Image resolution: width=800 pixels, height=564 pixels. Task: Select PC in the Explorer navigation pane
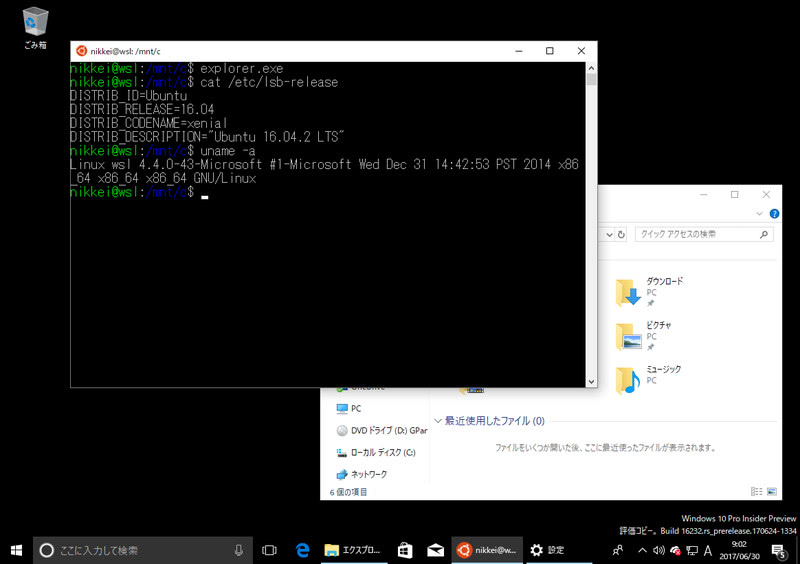[349, 408]
